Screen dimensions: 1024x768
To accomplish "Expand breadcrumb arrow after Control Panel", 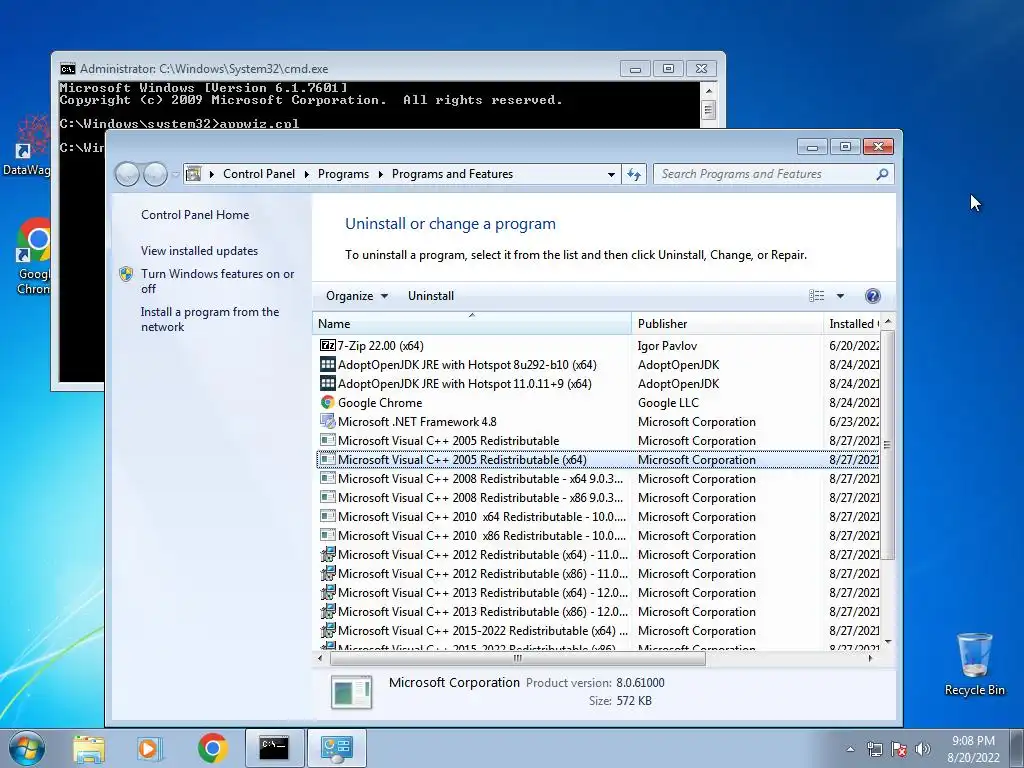I will [306, 174].
